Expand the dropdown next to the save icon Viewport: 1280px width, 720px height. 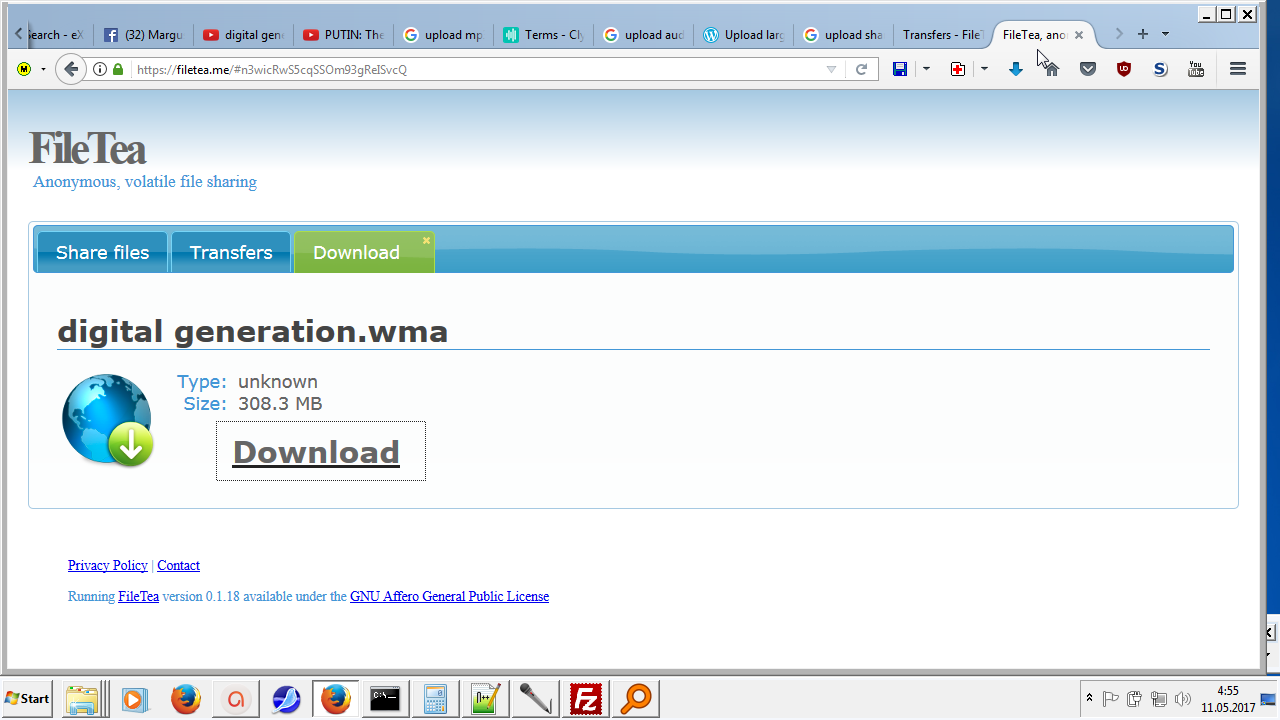tap(926, 69)
